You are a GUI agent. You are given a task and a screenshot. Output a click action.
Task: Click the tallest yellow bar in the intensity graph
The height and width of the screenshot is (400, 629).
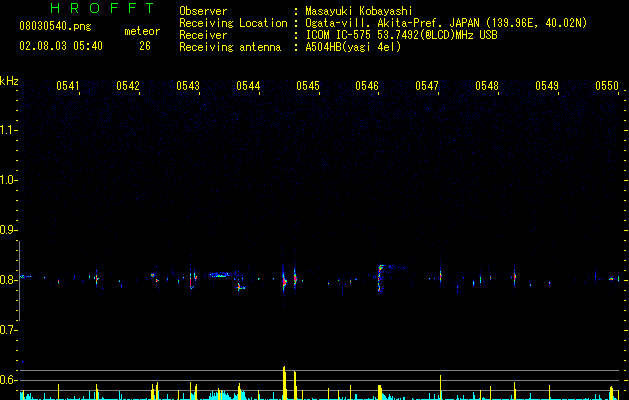tap(284, 382)
